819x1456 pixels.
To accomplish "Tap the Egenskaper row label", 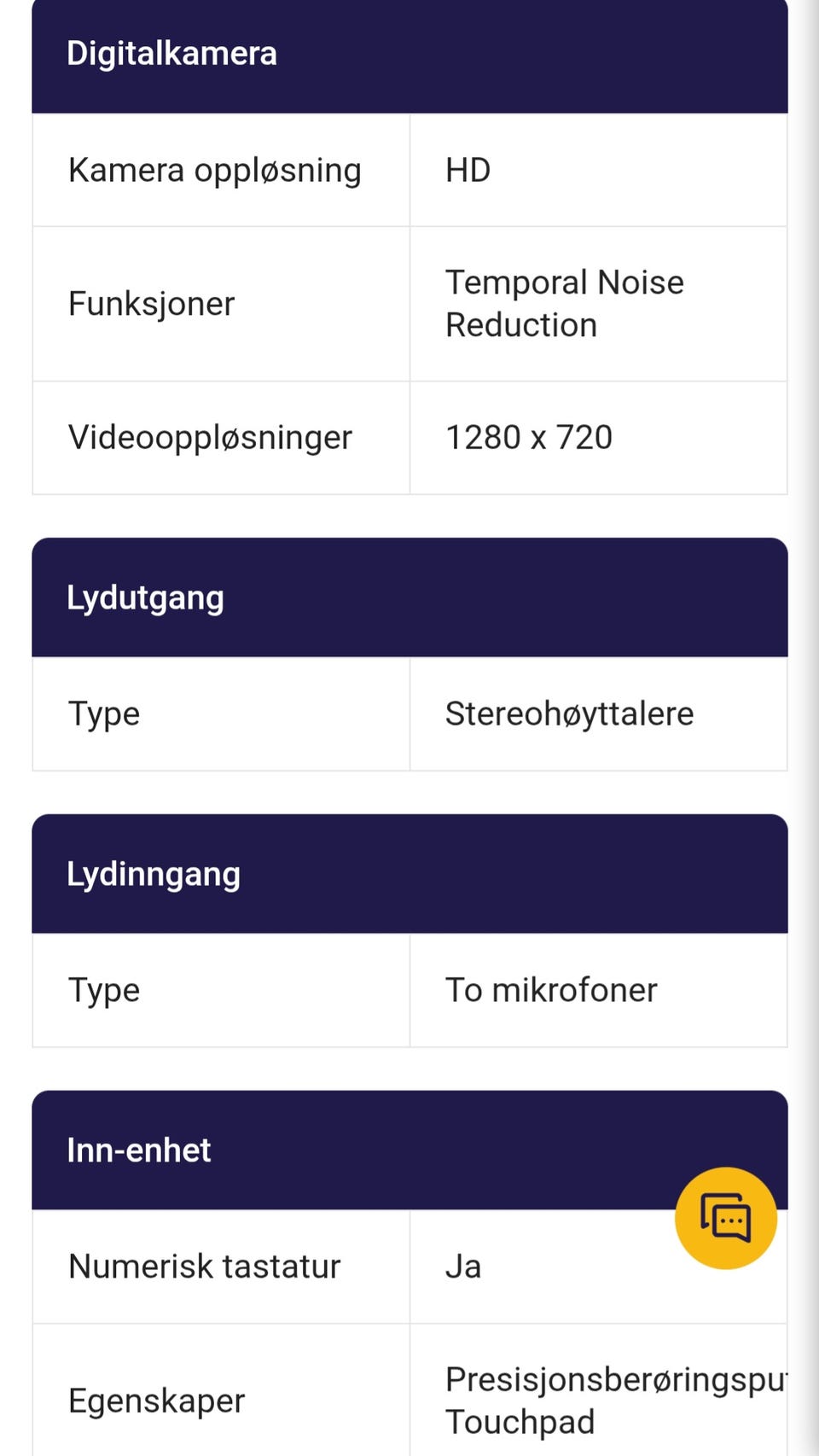I will pos(157,1401).
